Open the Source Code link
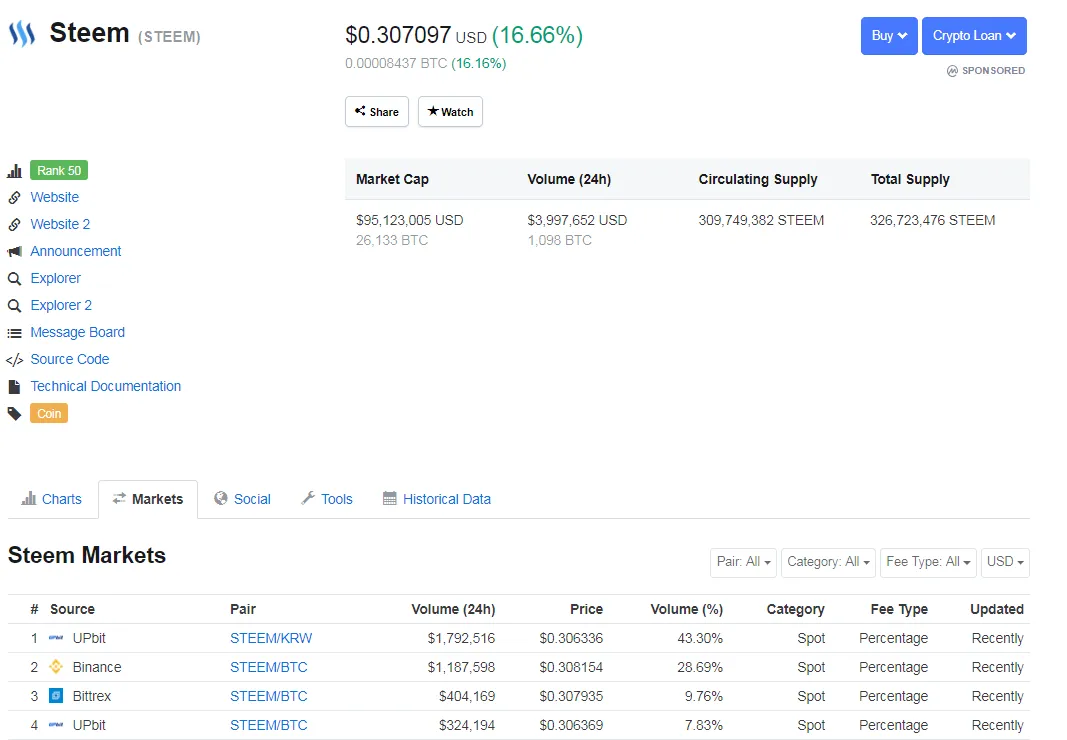Image resolution: width=1067 pixels, height=740 pixels. point(69,359)
